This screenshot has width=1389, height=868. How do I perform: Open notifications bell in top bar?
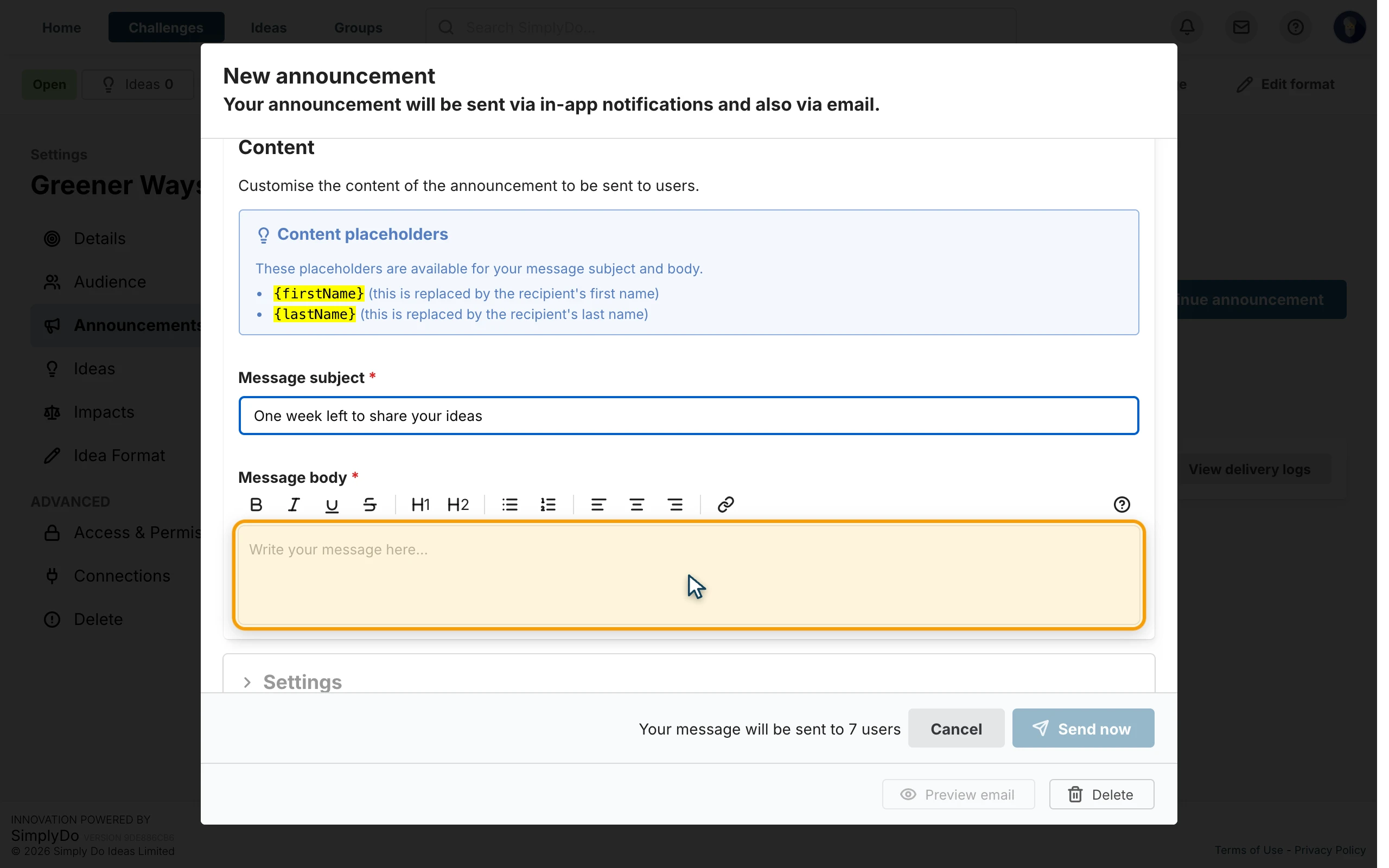[x=1187, y=27]
